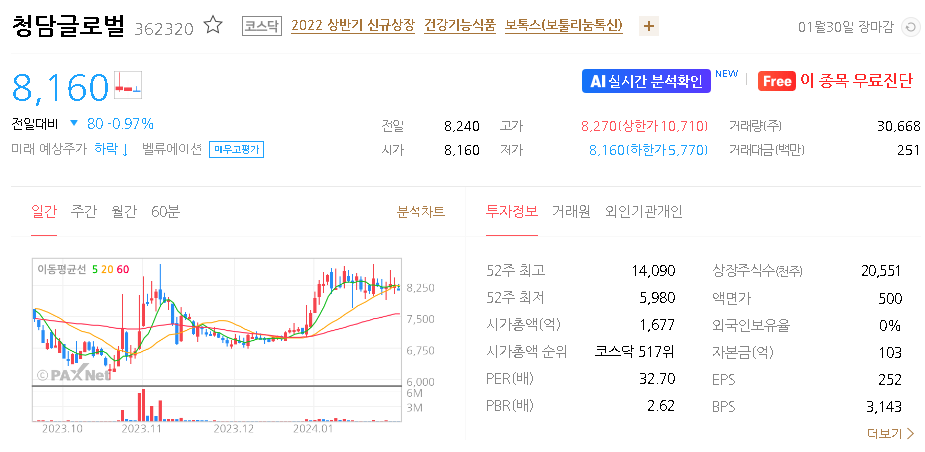
Task: Open the plus button to add theme tags
Action: (x=649, y=26)
